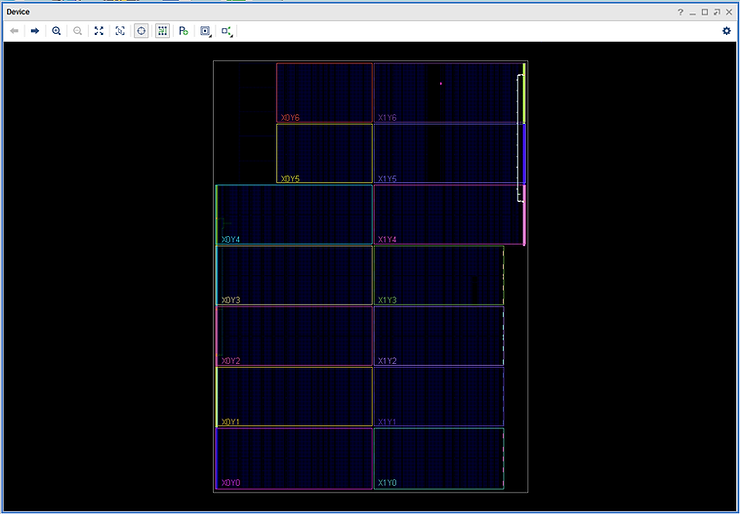
Task: Fit the device view with Zoom Fit
Action: point(99,31)
